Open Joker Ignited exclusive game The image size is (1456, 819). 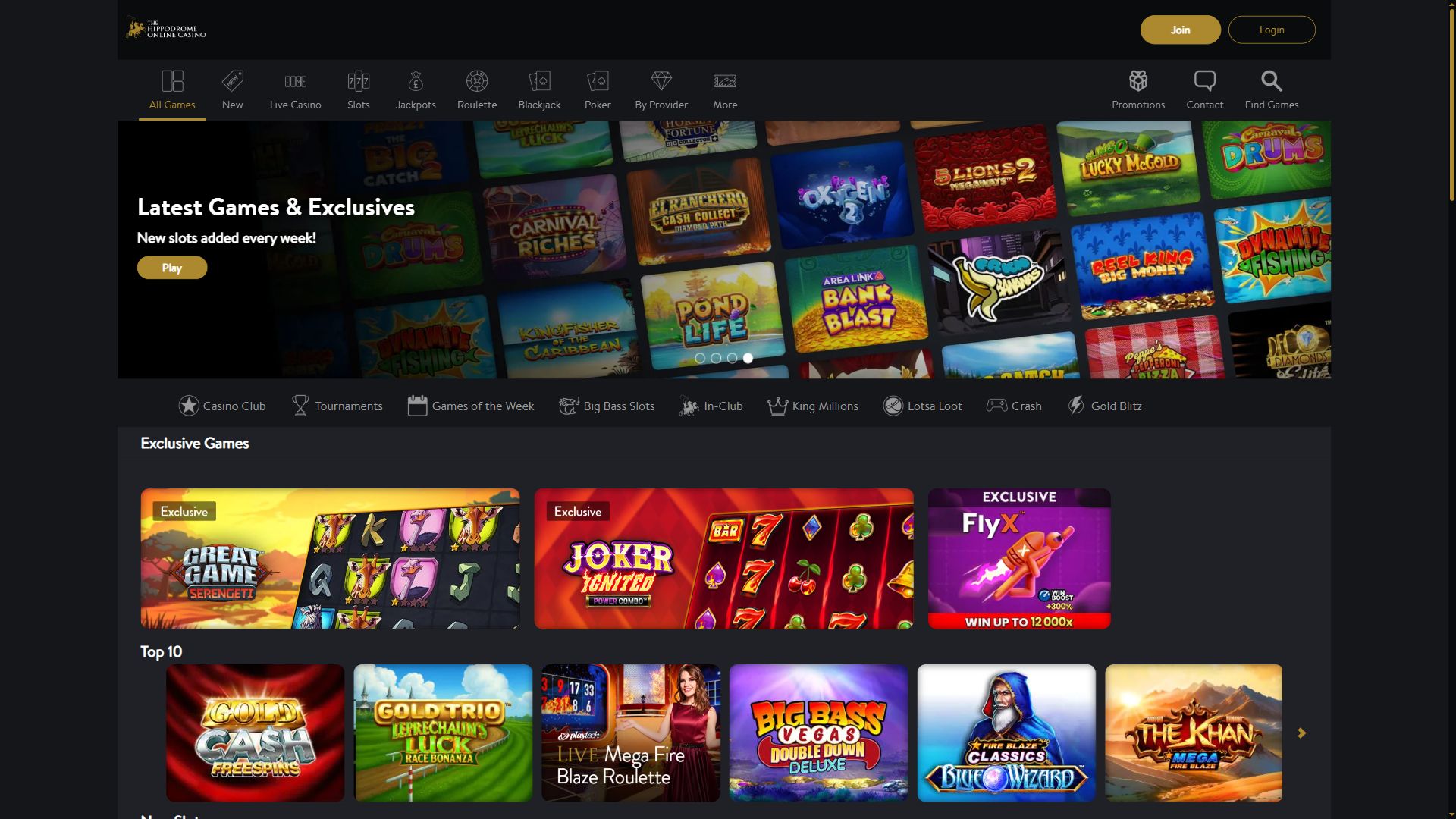(723, 558)
